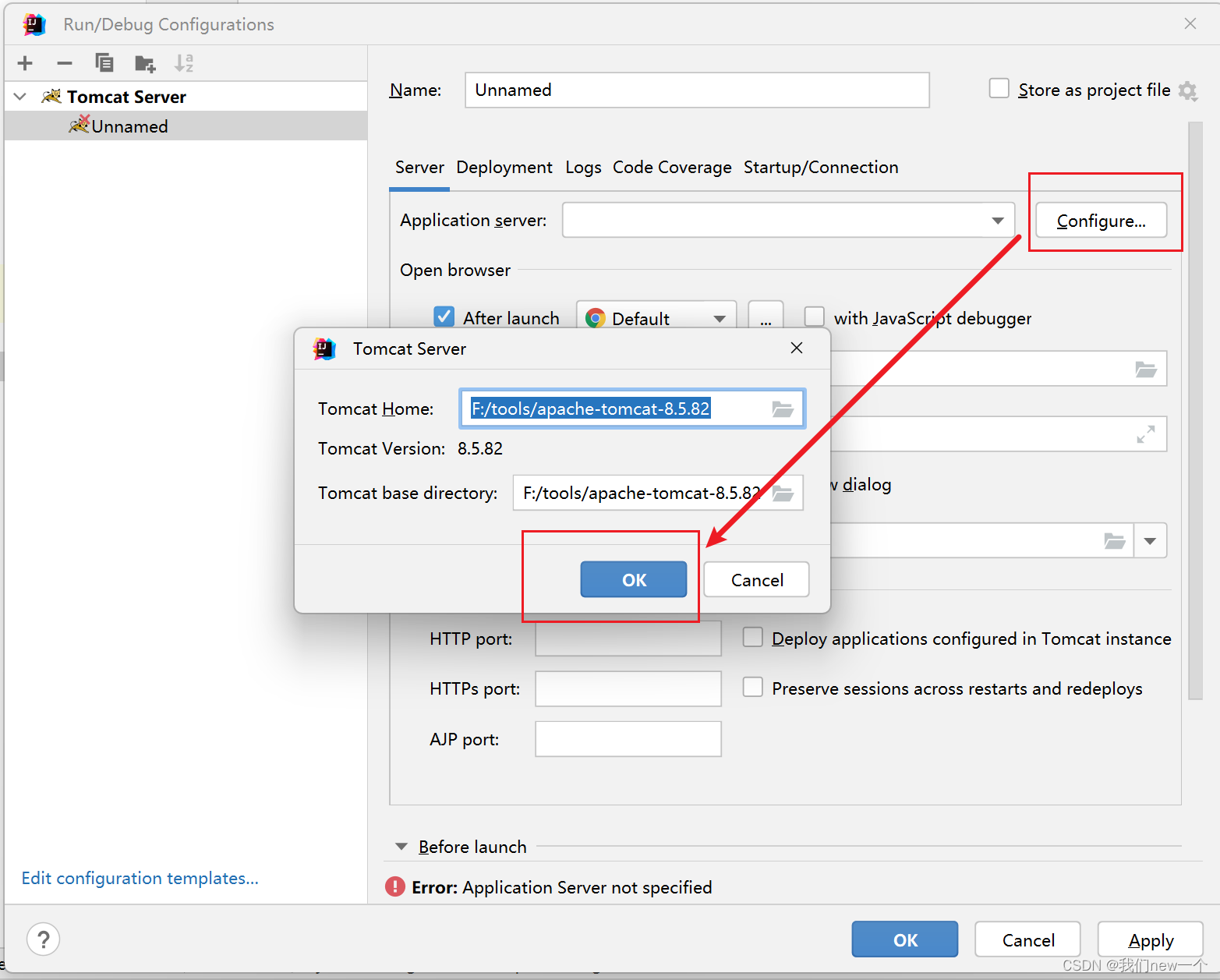Uncheck the After launch checkbox
Image resolution: width=1220 pixels, height=980 pixels.
[444, 317]
